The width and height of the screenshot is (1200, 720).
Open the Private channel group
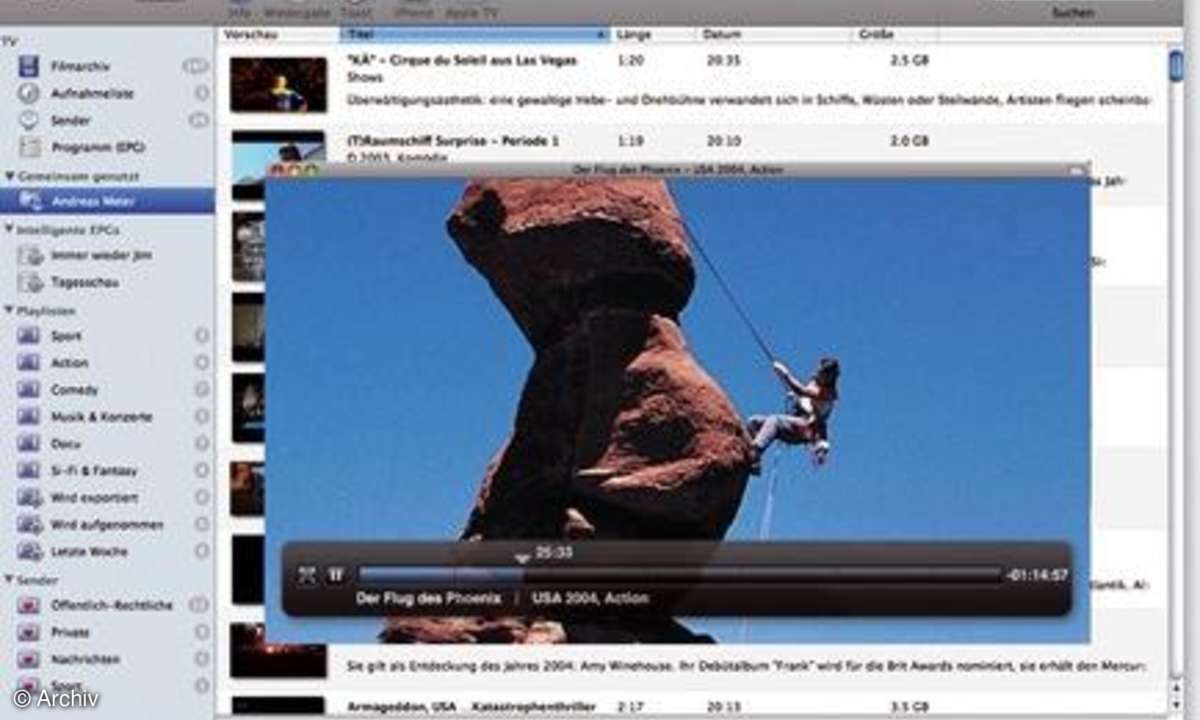(x=70, y=632)
